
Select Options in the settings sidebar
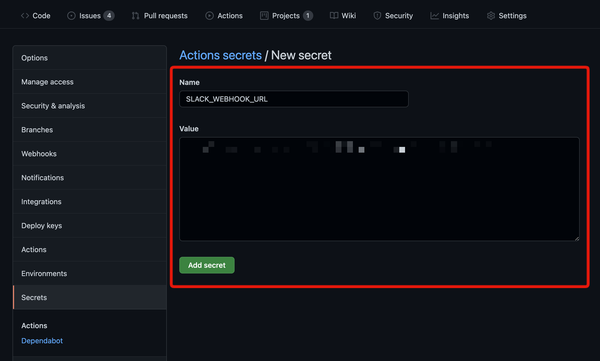[x=90, y=58]
